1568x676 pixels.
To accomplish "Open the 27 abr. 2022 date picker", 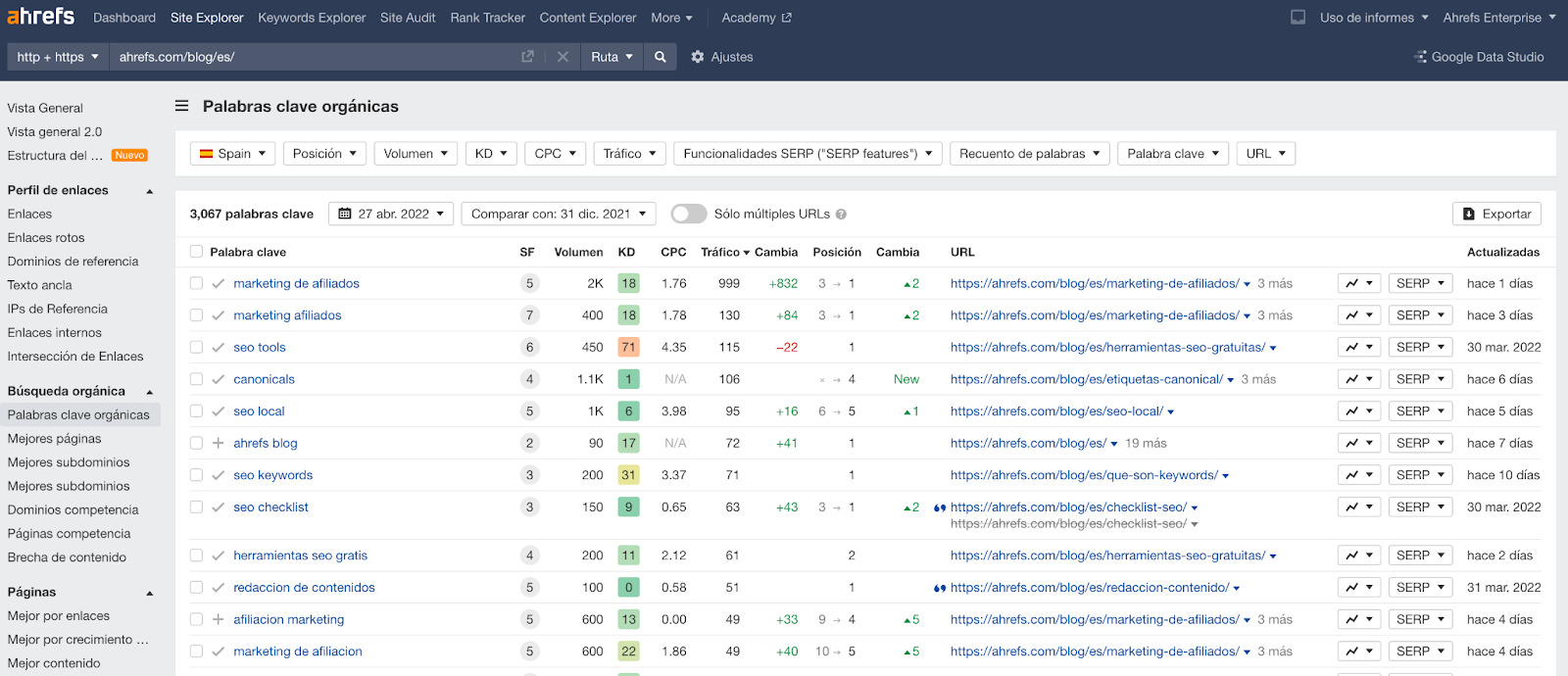I will [390, 214].
